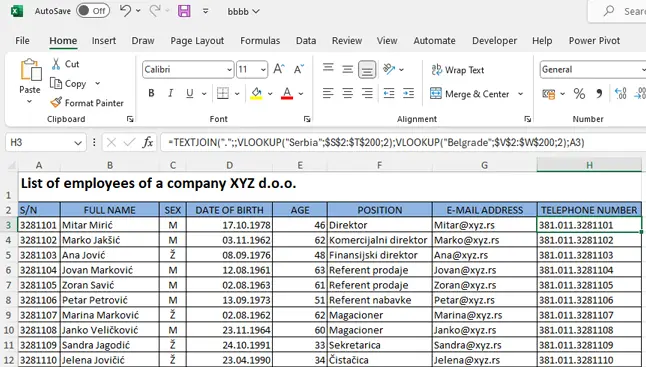The width and height of the screenshot is (646, 367).
Task: Toggle the AutoSave switch
Action: (93, 11)
